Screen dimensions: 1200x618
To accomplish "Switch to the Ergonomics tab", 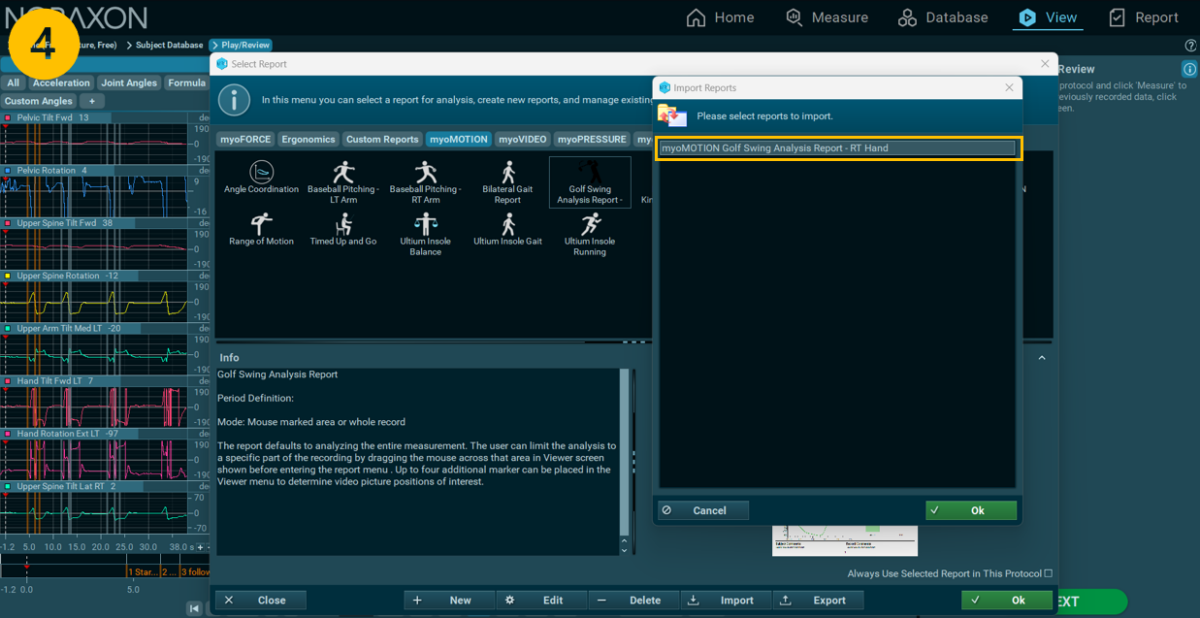I will [307, 139].
